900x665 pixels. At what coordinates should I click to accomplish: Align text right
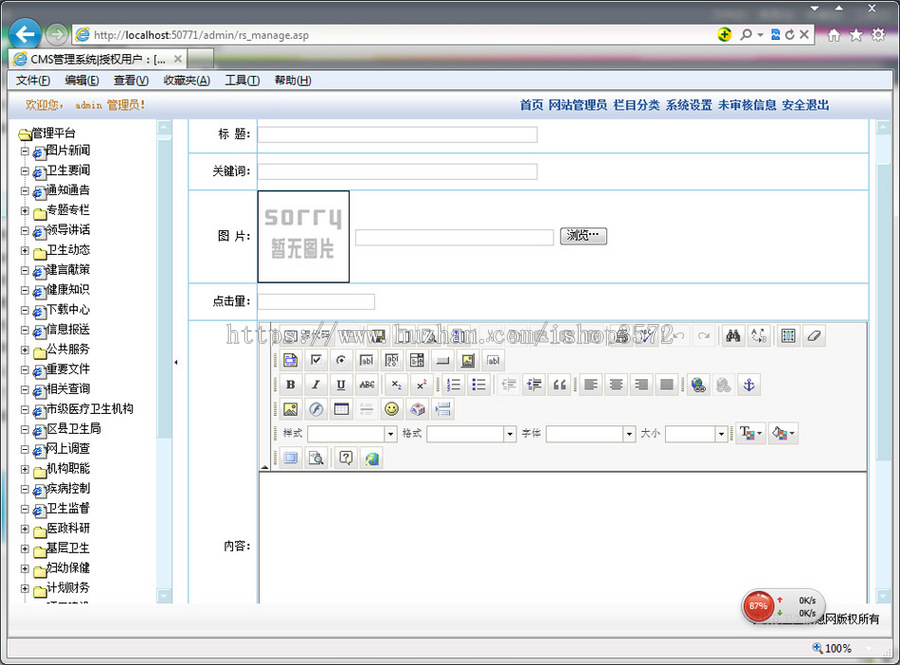641,385
